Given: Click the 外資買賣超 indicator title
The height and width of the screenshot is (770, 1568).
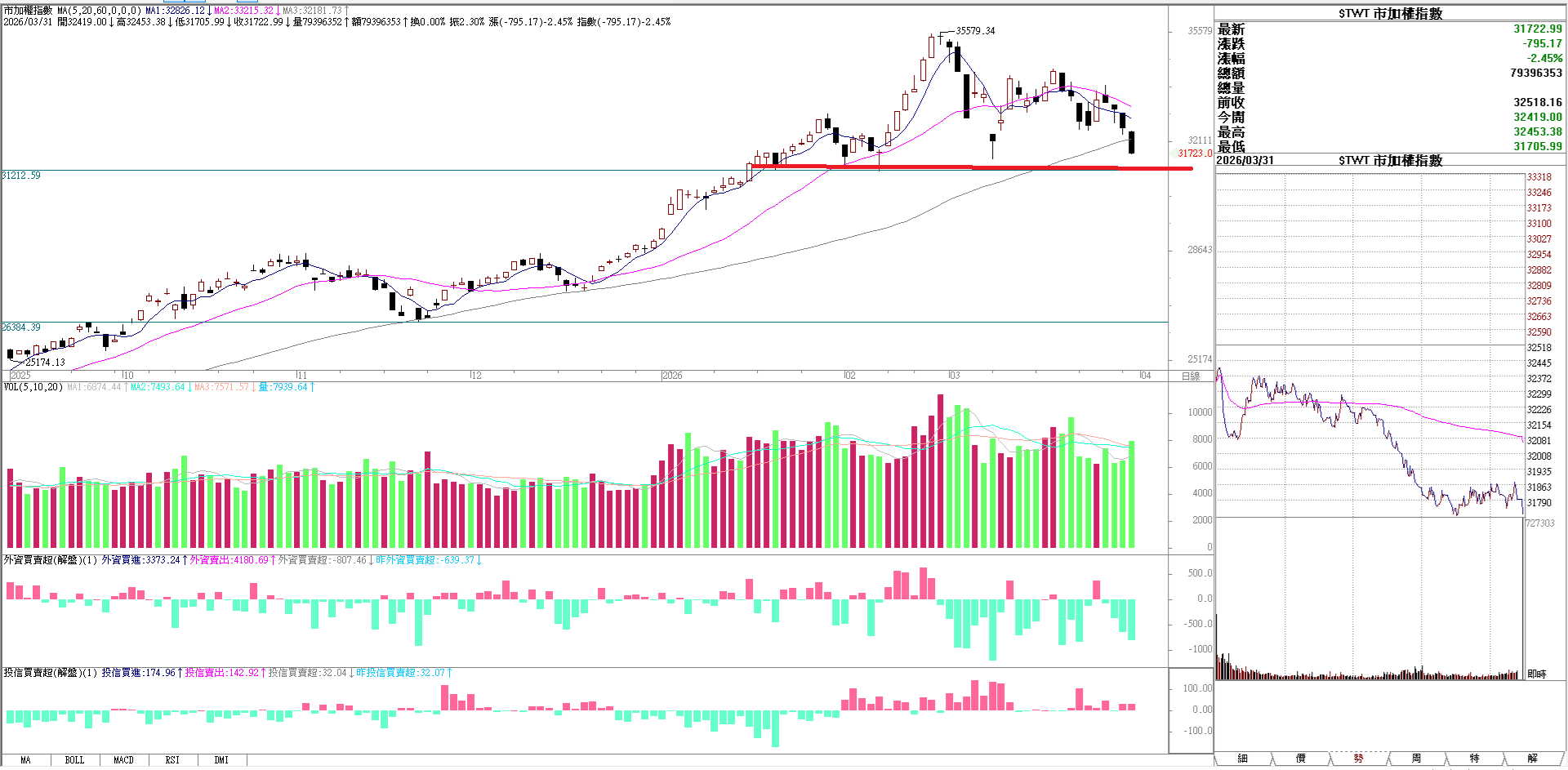Looking at the screenshot, I should (x=50, y=560).
